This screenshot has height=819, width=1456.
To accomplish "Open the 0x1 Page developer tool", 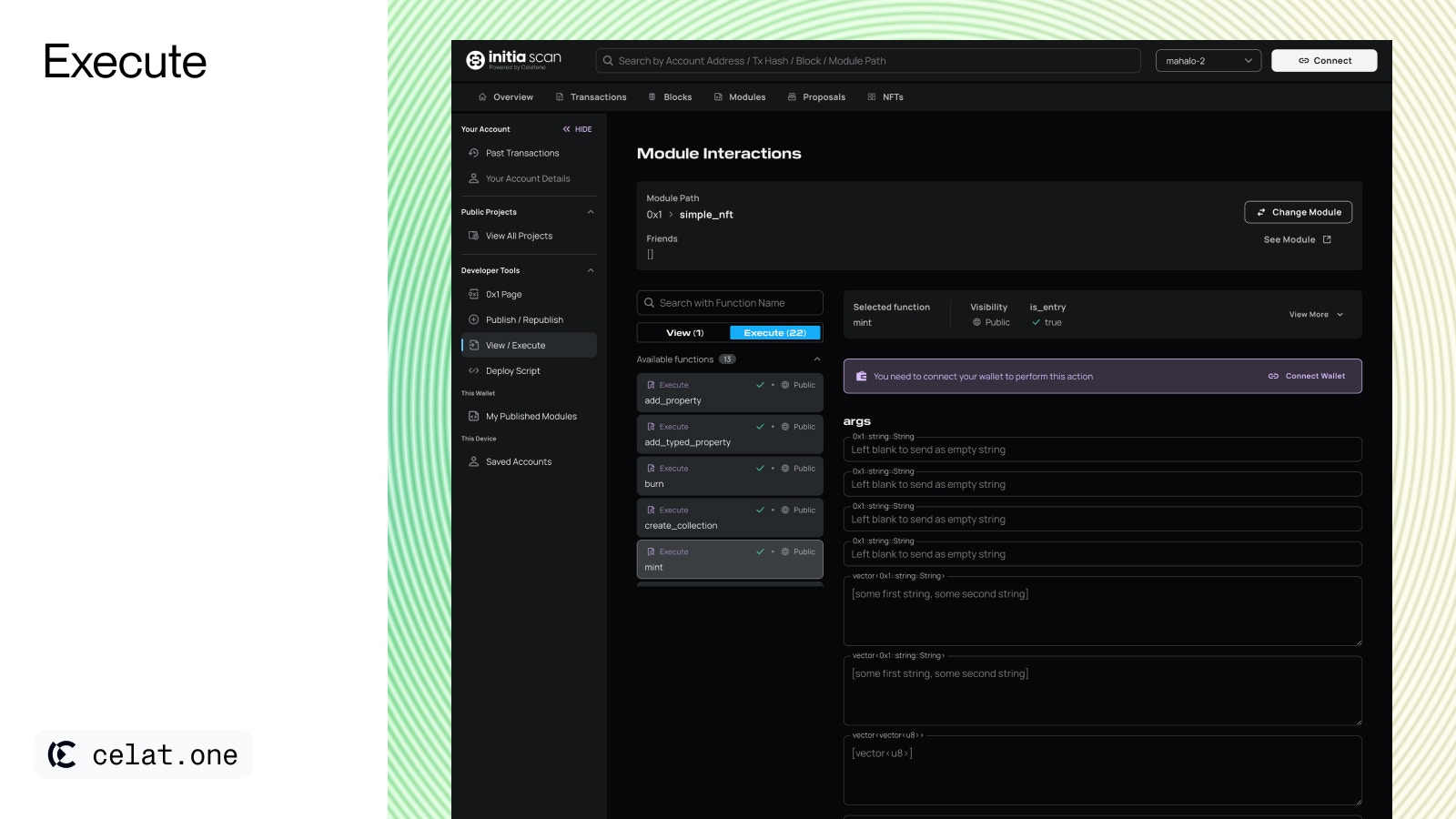I will point(503,295).
